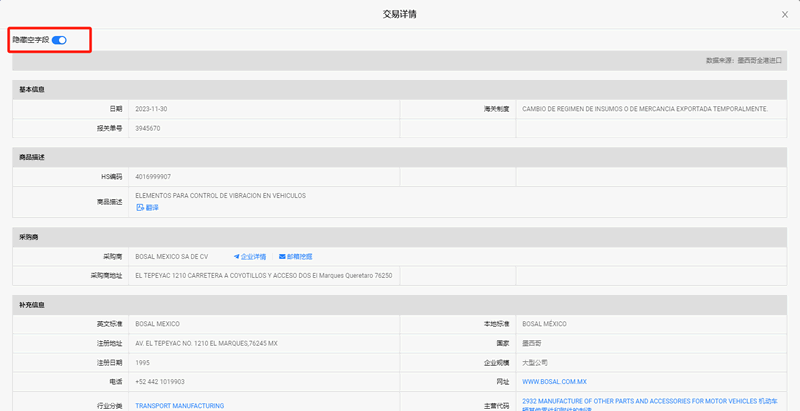
Task: Open 企业详情 via paper-plane icon
Action: [x=237, y=256]
